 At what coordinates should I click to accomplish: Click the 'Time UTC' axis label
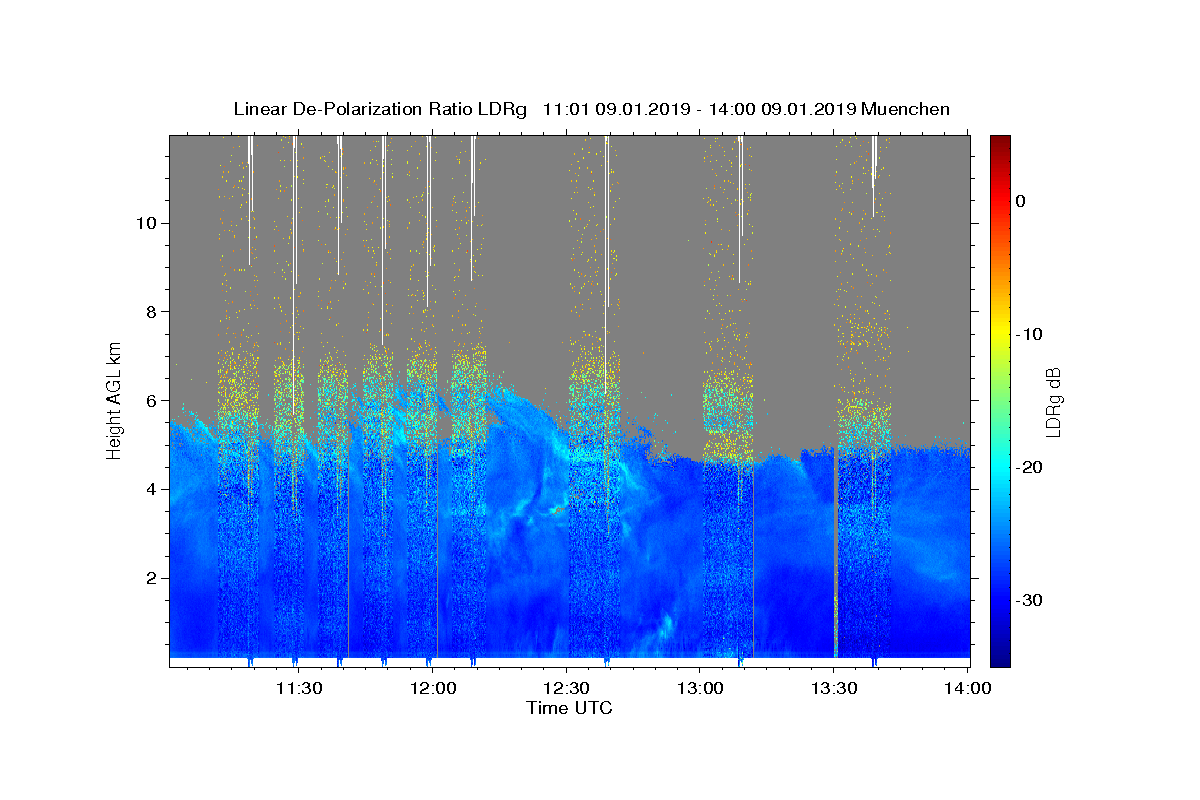click(x=569, y=708)
